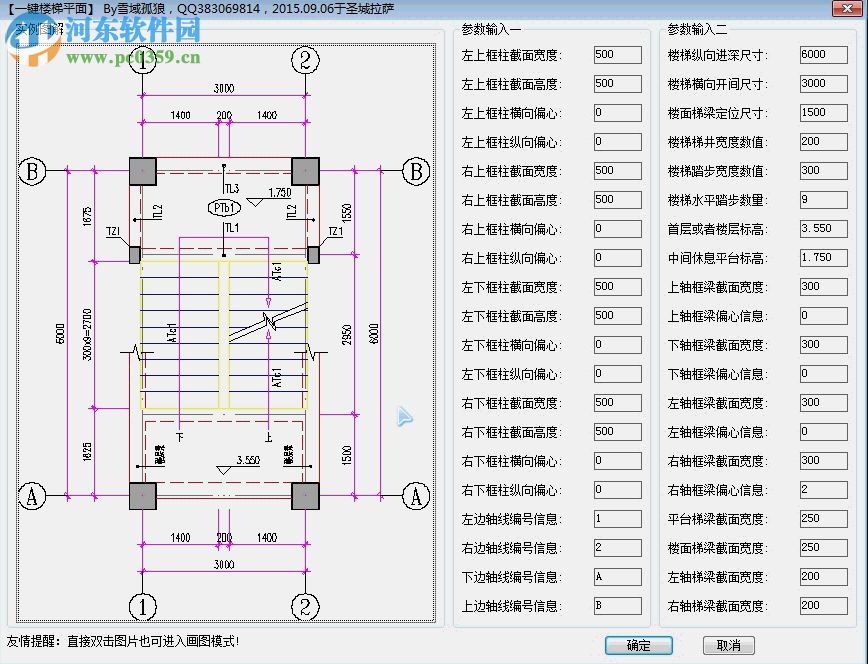Click the 右上框柱截面宽度 input box
The width and height of the screenshot is (868, 664).
[617, 170]
